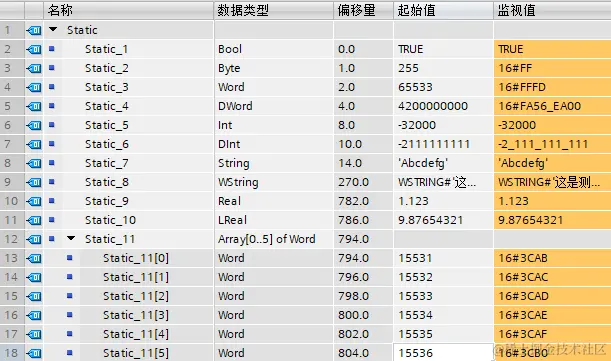
Task: Select the Static_11 array name
Action: [x=110, y=239]
